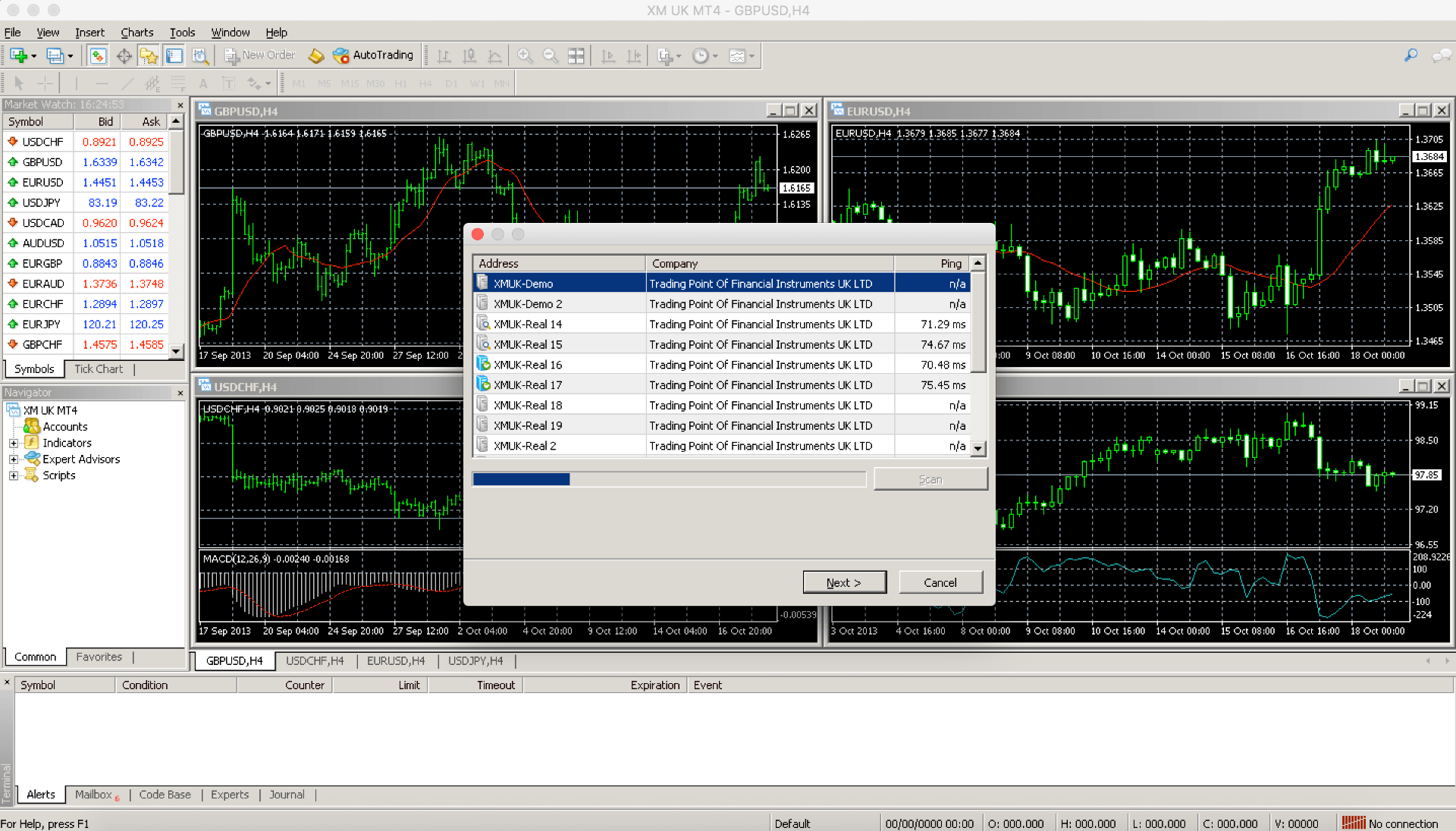The image size is (1456, 831).
Task: Close the Market Watch panel
Action: pyautogui.click(x=180, y=105)
